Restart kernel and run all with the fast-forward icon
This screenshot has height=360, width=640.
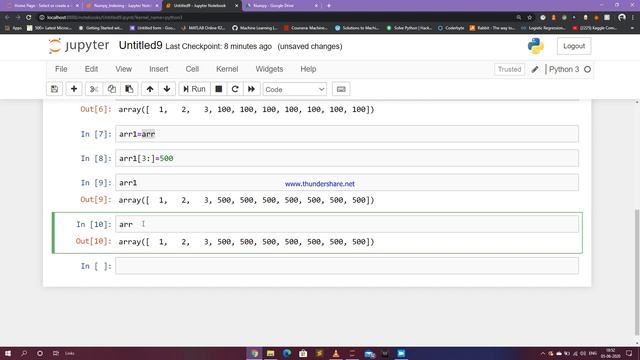[251, 89]
